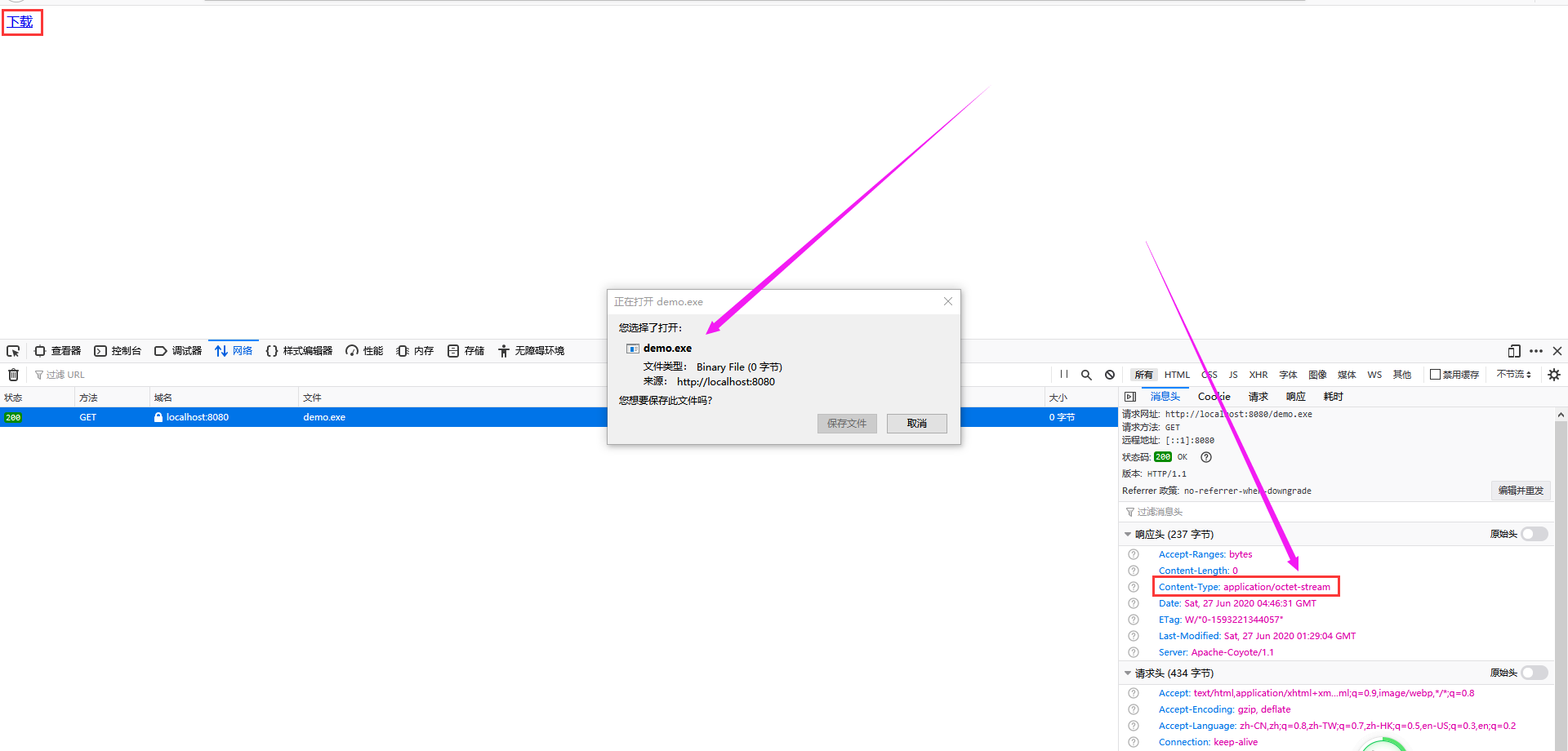The width and height of the screenshot is (1568, 751).
Task: Open help icon for Server header
Action: click(1134, 652)
